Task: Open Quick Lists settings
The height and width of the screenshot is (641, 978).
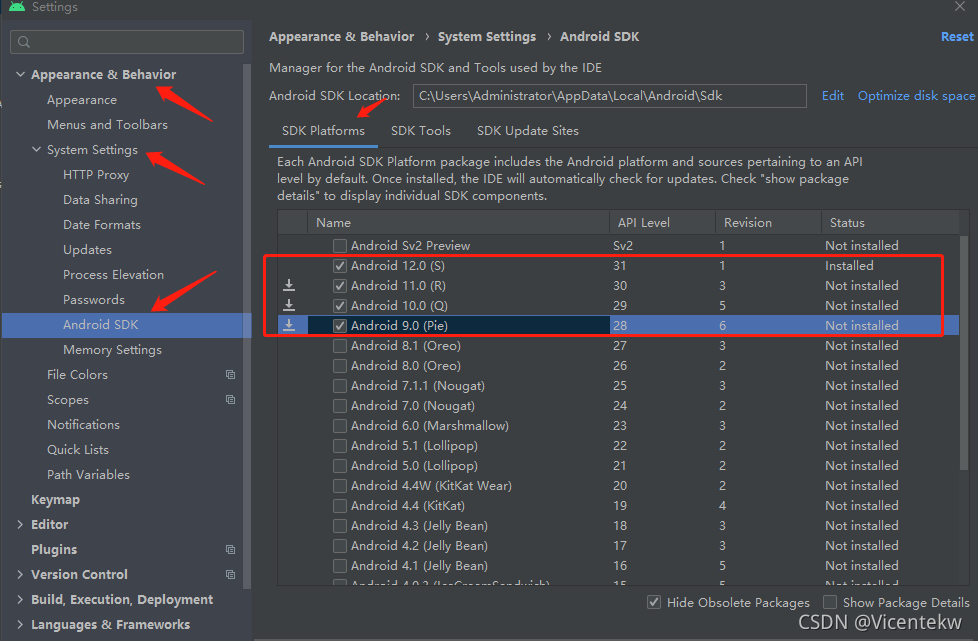Action: tap(78, 450)
